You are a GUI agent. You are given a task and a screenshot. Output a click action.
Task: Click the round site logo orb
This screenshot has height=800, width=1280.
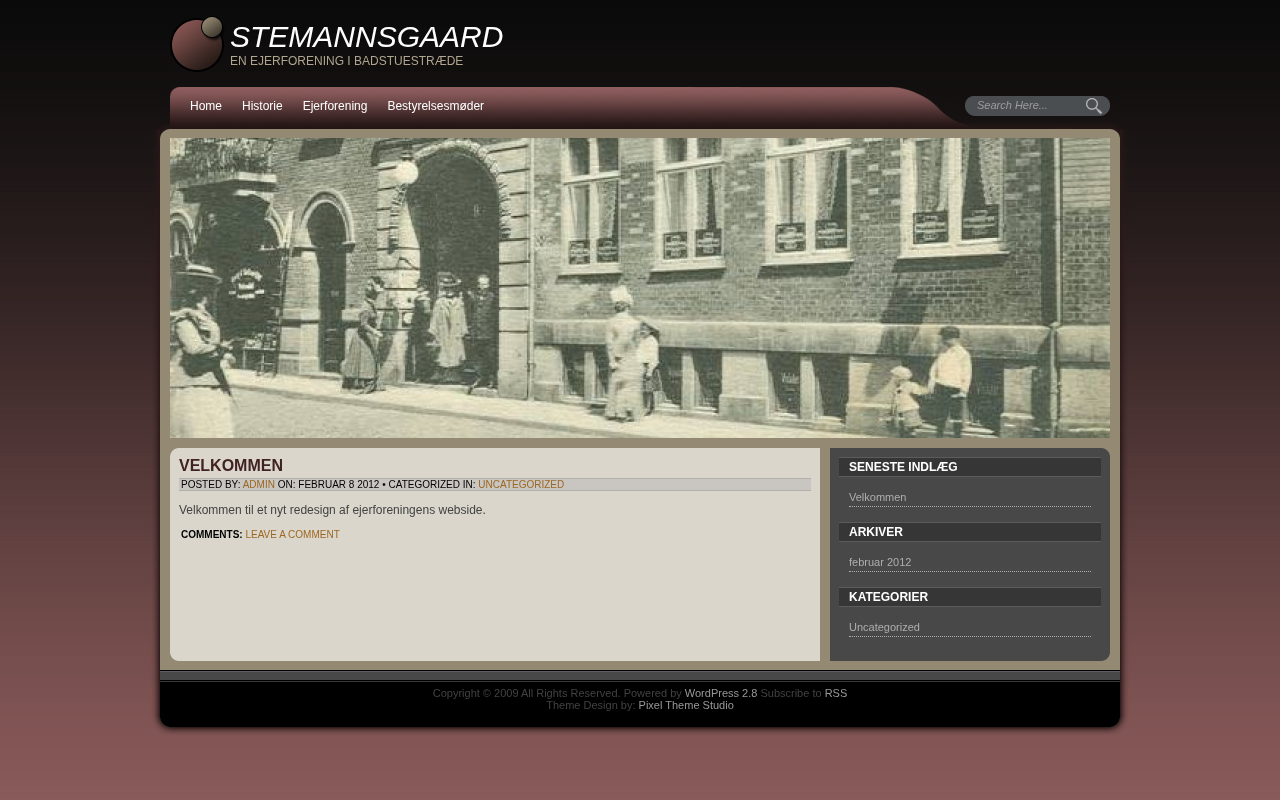(196, 45)
